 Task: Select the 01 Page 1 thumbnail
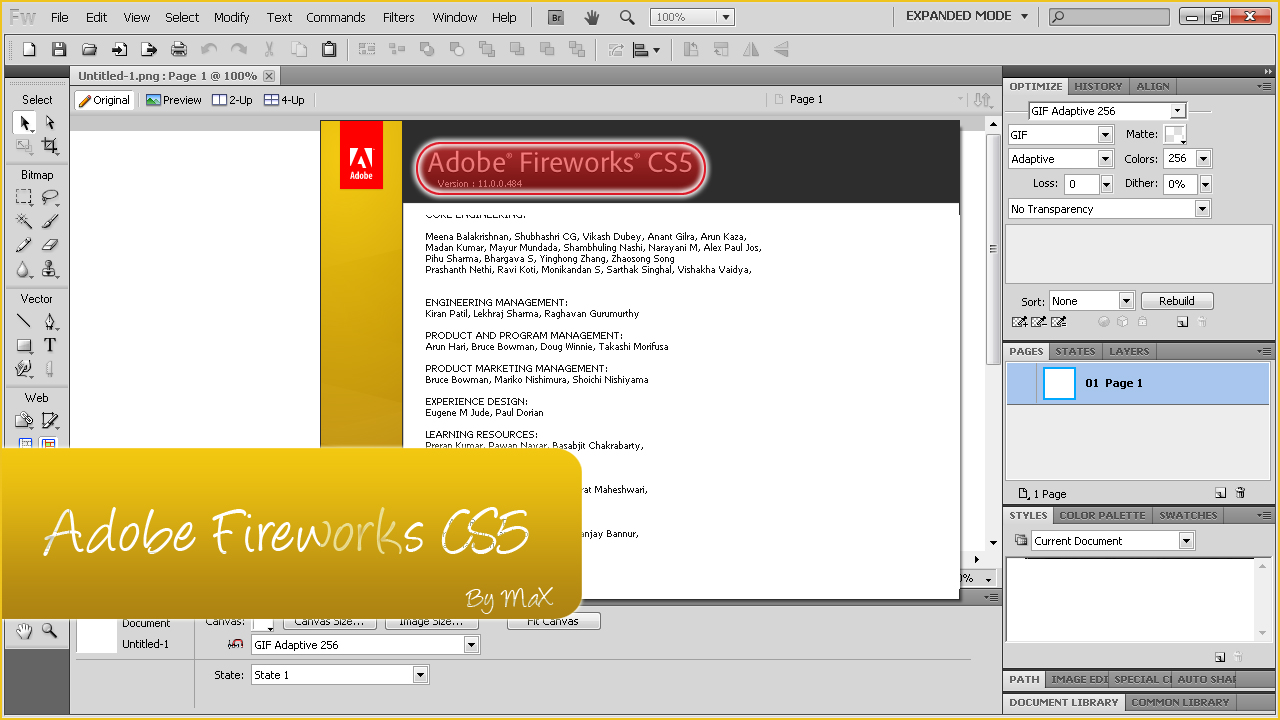[x=1059, y=384]
